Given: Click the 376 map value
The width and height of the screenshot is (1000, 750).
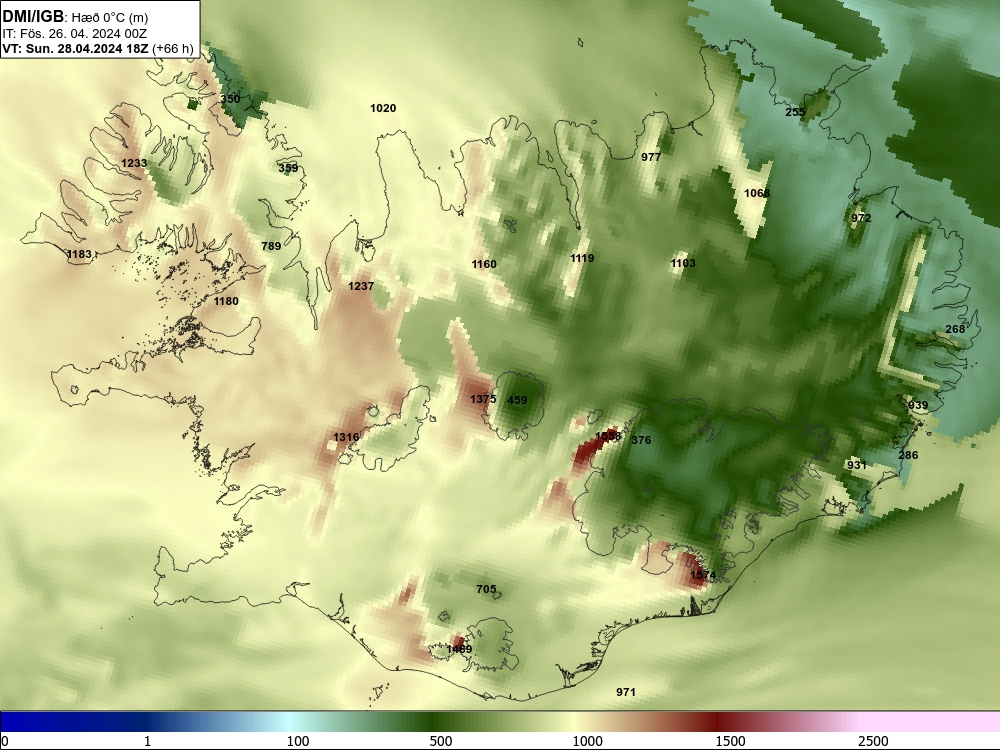Looking at the screenshot, I should pyautogui.click(x=642, y=440).
